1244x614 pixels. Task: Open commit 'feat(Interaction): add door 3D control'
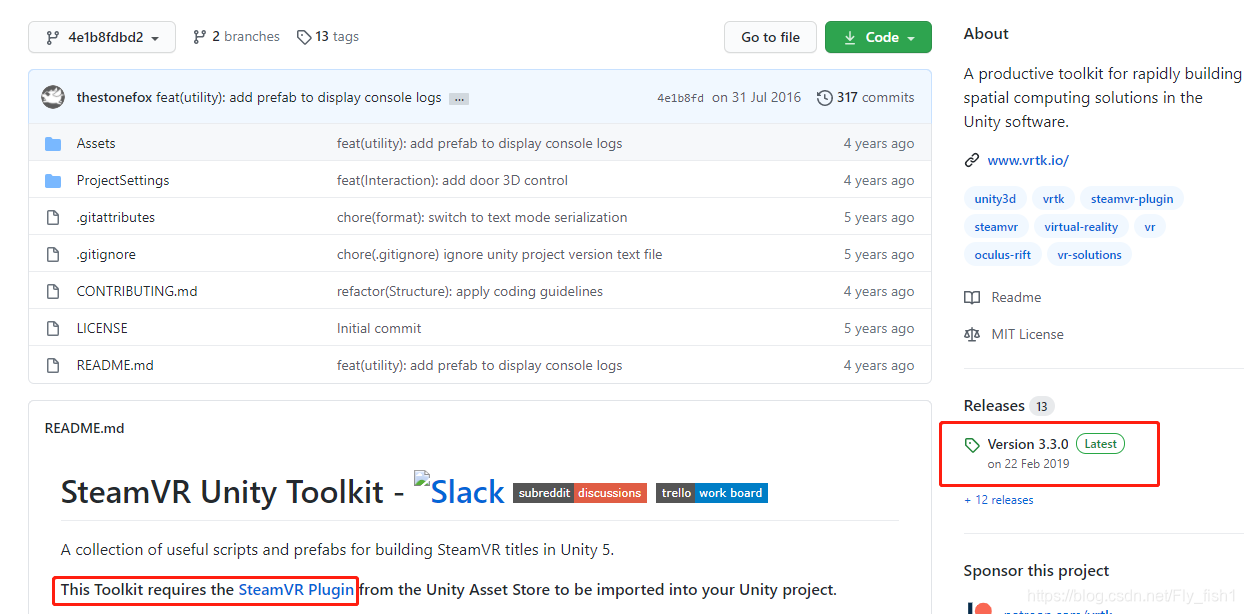click(x=452, y=181)
